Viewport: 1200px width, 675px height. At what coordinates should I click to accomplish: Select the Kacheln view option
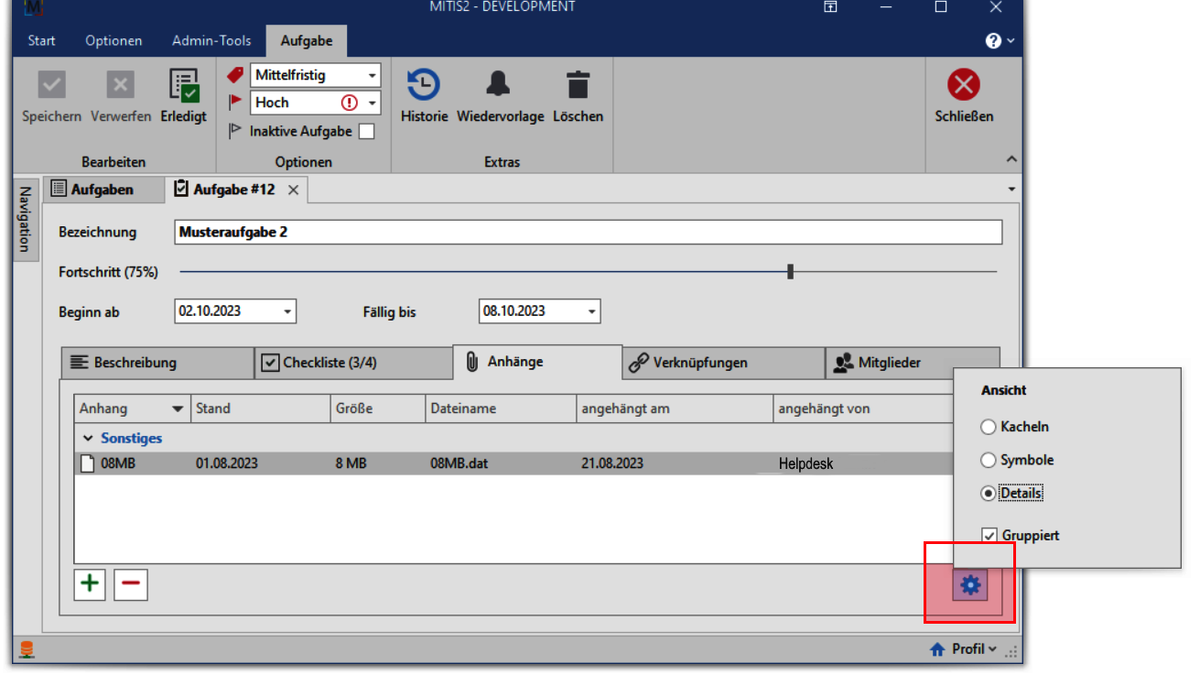[989, 427]
